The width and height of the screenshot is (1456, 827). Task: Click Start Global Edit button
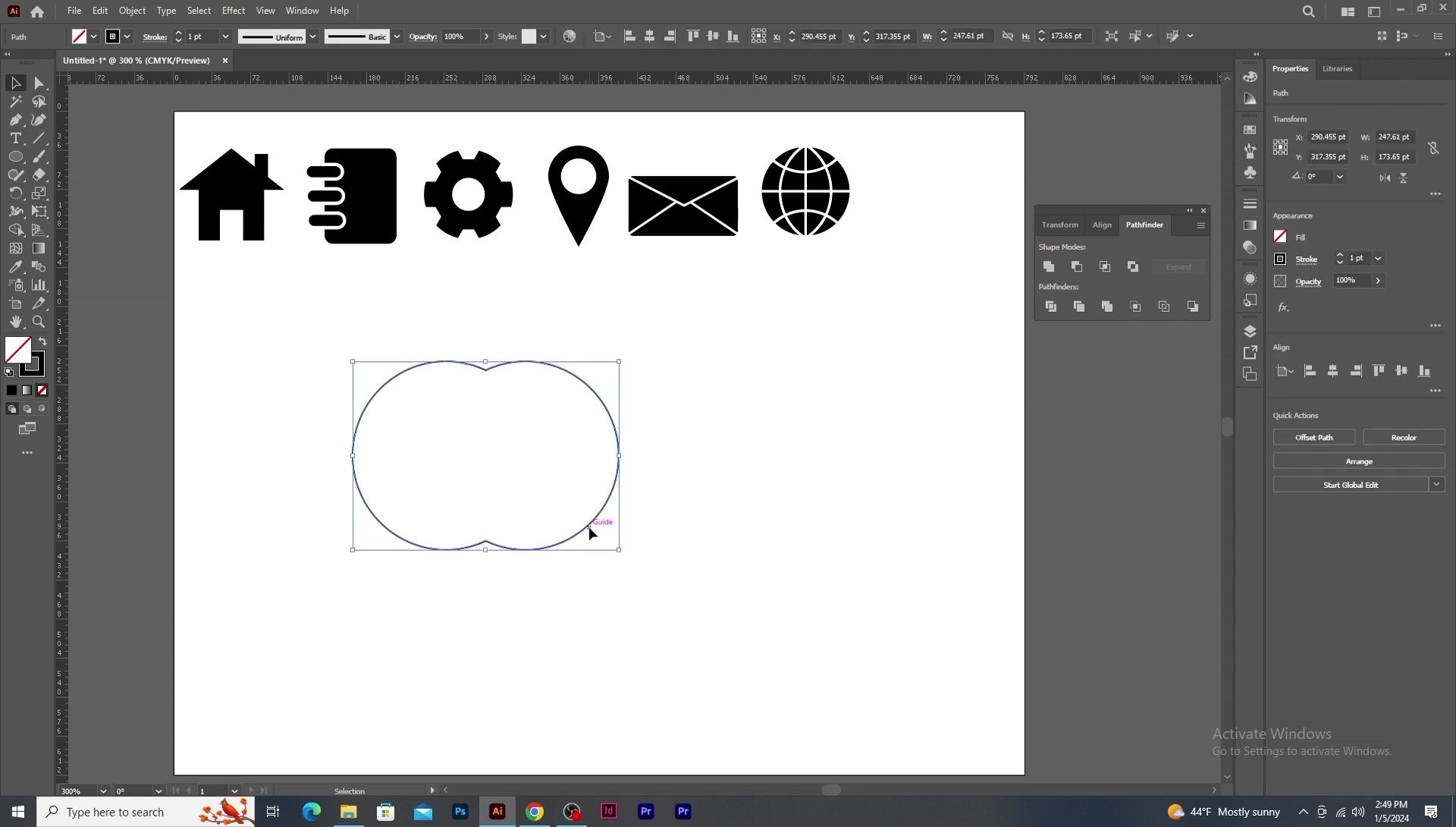(x=1351, y=485)
